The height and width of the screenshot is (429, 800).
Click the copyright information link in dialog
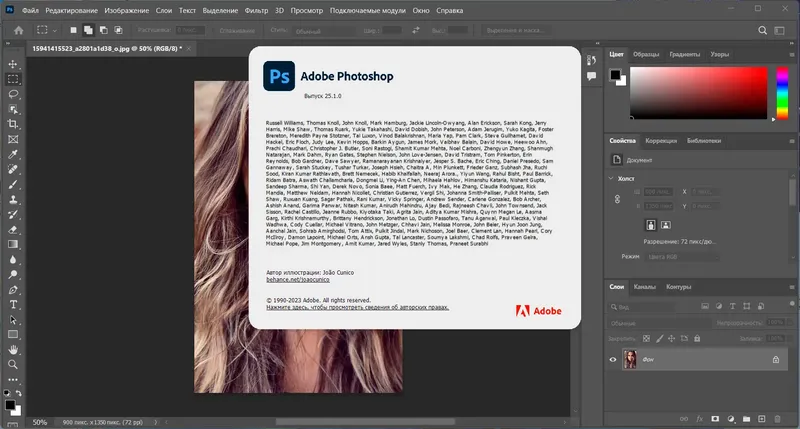tap(357, 307)
